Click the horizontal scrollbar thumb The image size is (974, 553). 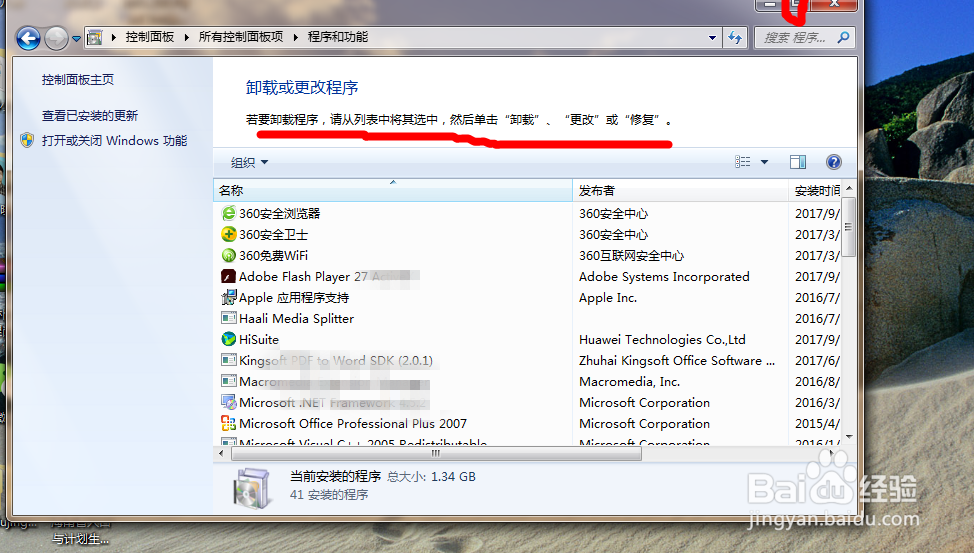436,454
